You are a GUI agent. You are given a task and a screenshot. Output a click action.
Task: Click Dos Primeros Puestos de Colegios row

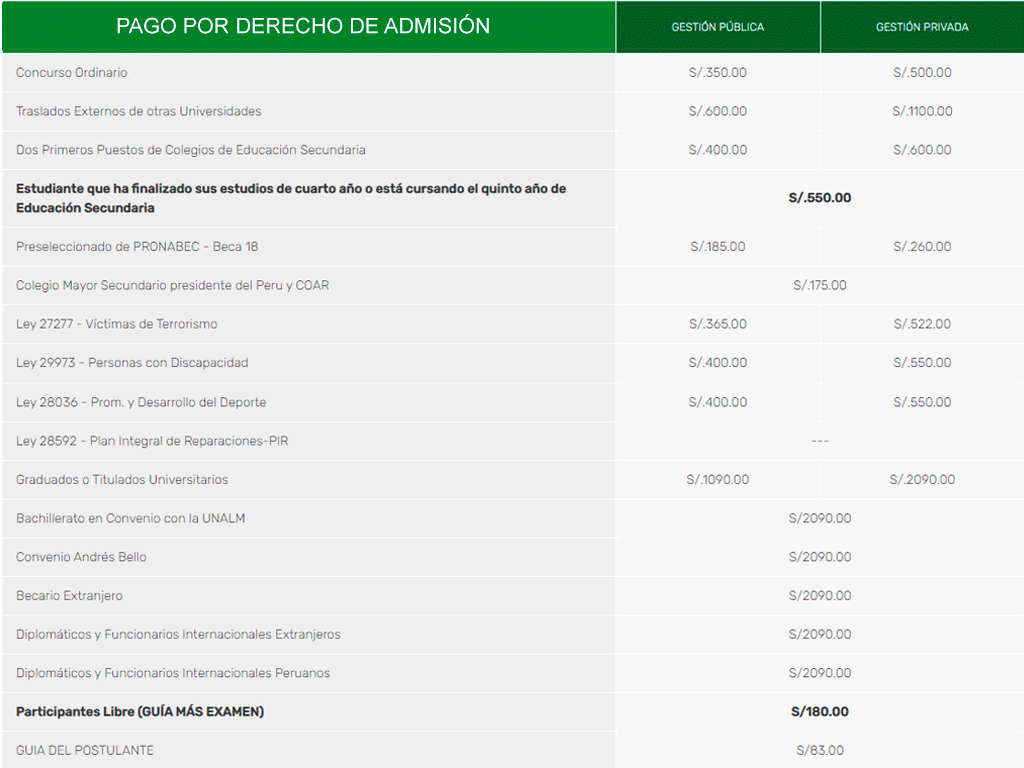(x=191, y=150)
